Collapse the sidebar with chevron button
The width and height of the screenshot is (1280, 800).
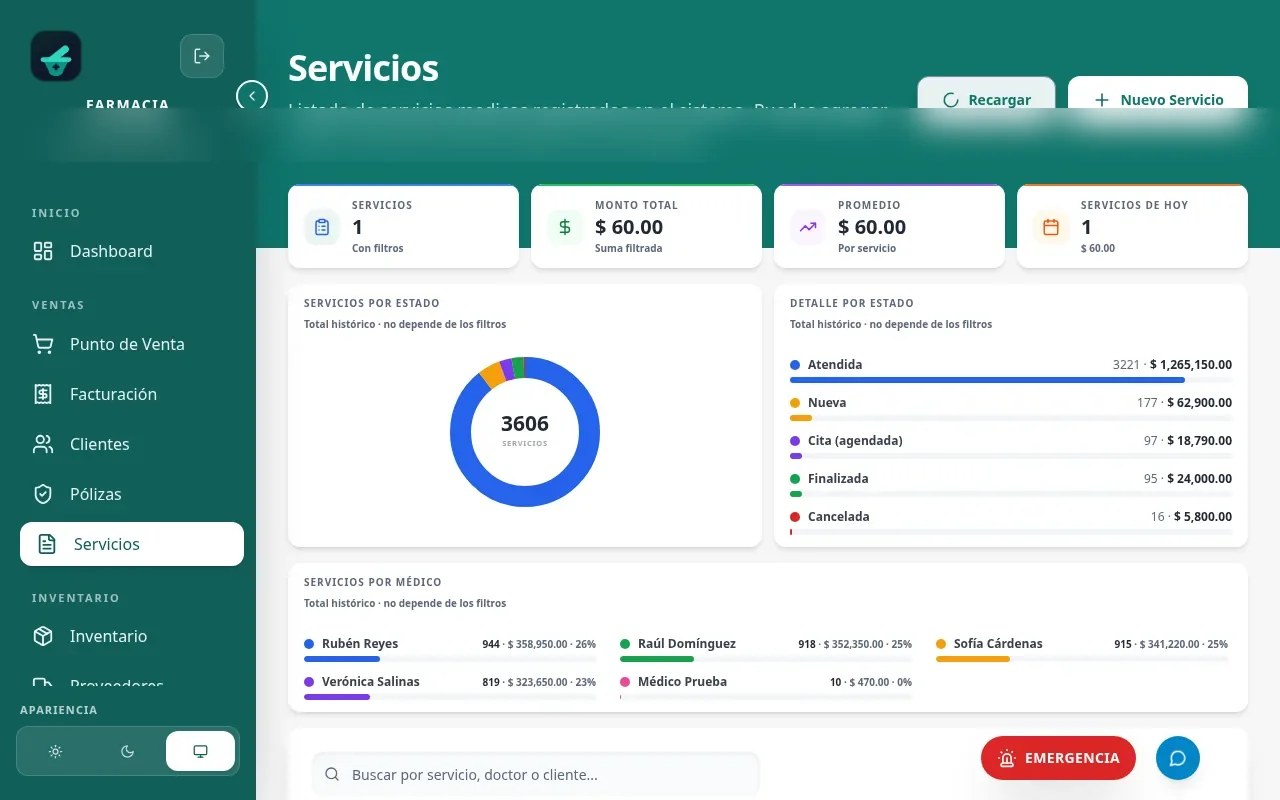(252, 96)
